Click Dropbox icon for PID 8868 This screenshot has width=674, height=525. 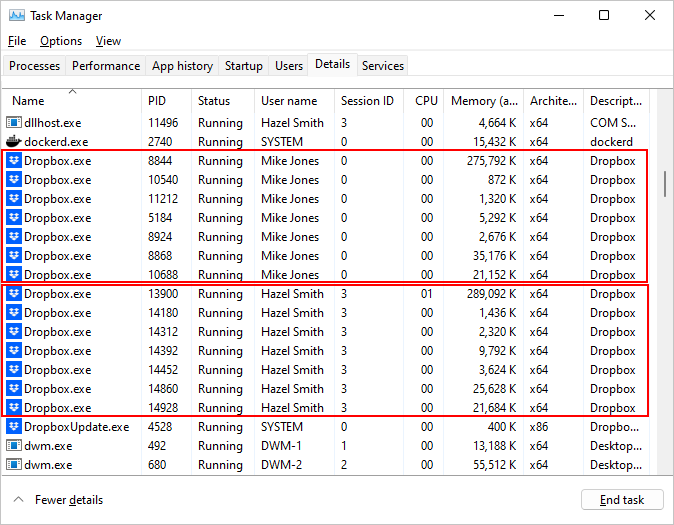[14, 255]
